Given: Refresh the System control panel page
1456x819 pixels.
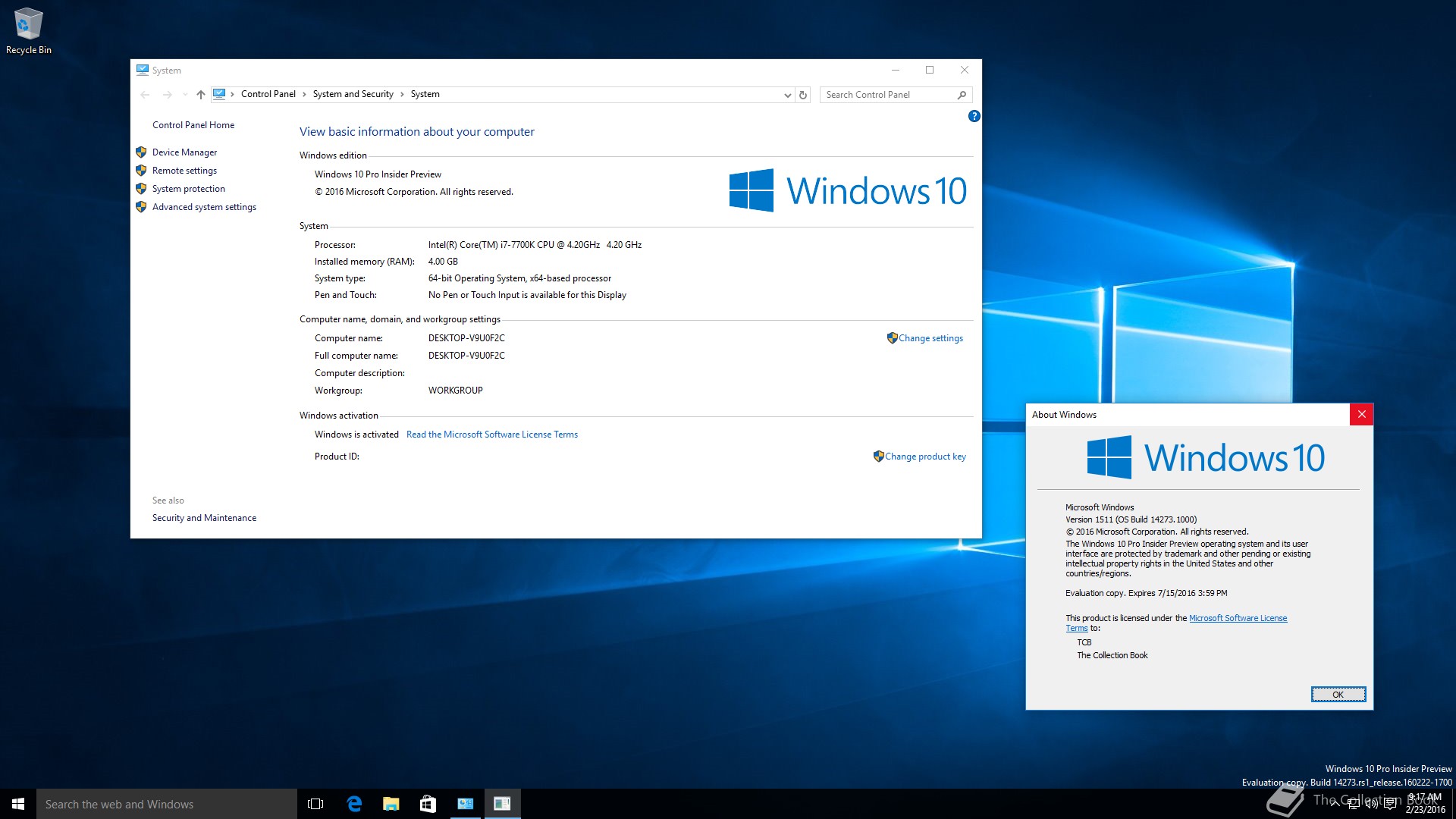Looking at the screenshot, I should pos(803,95).
